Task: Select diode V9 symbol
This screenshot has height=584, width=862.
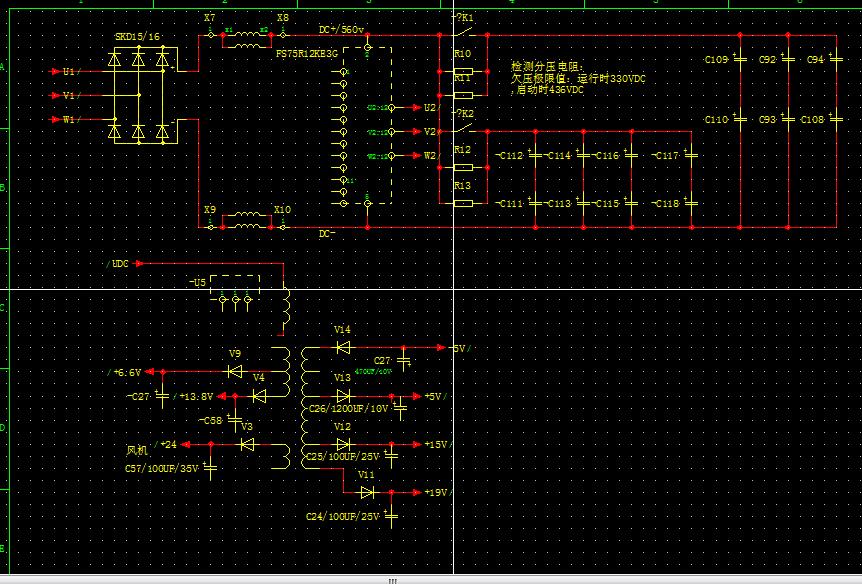Action: coord(235,371)
